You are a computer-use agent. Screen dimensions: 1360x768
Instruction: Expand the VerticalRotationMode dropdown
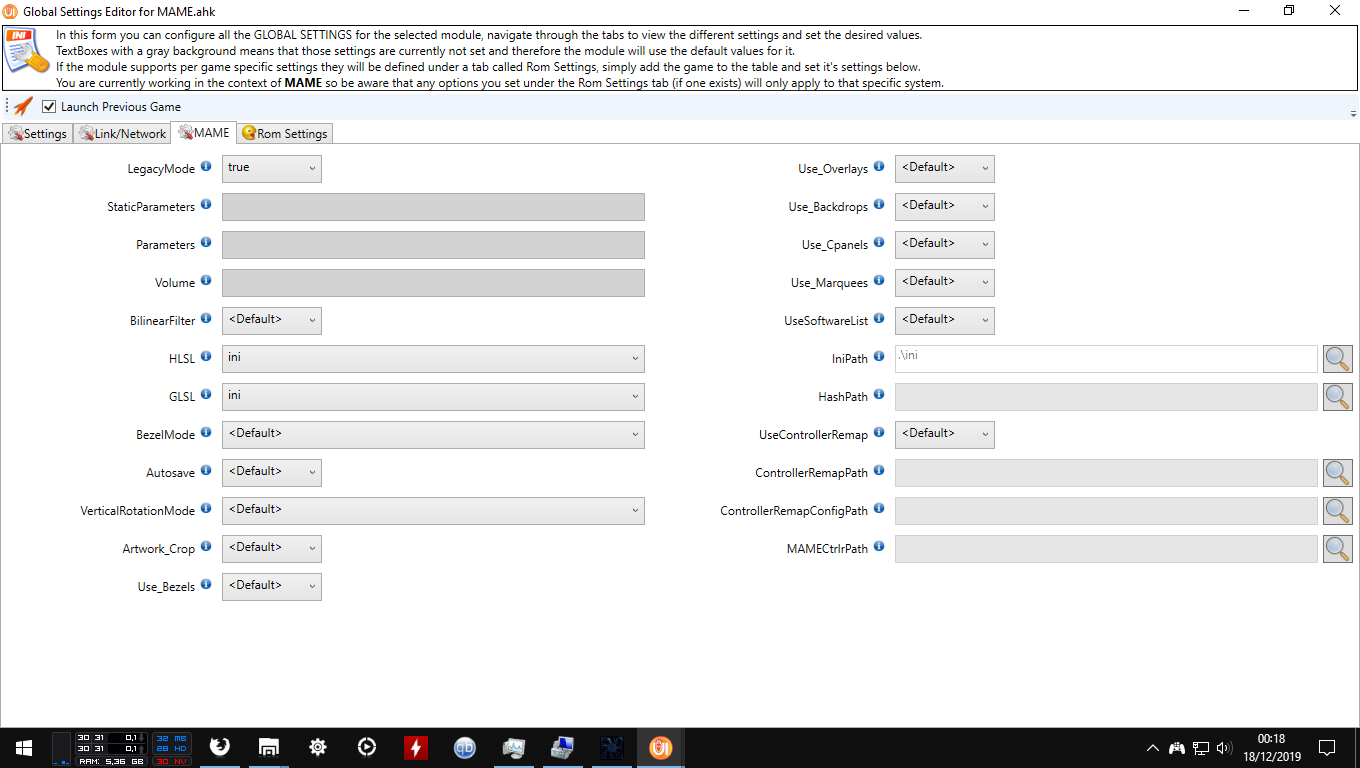coord(433,511)
